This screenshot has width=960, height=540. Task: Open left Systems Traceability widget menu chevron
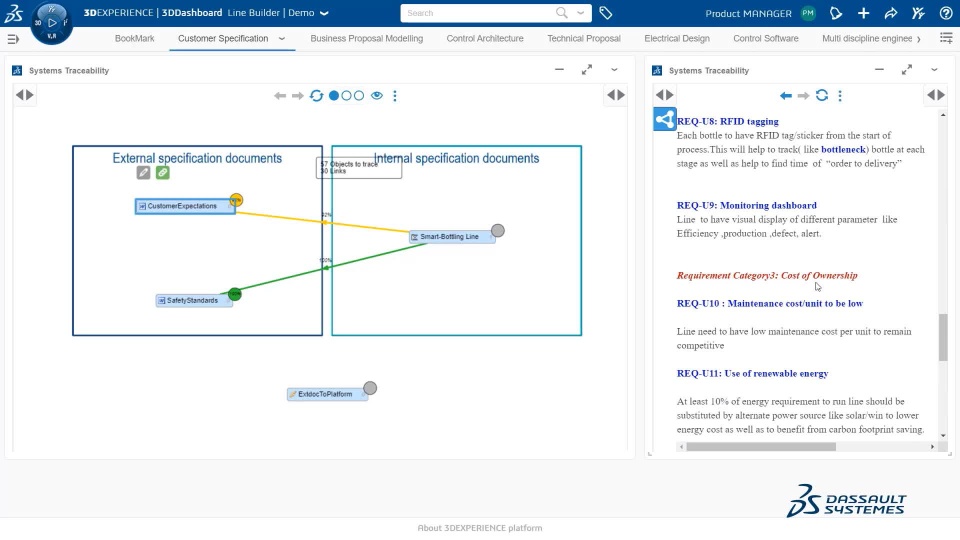coord(614,70)
